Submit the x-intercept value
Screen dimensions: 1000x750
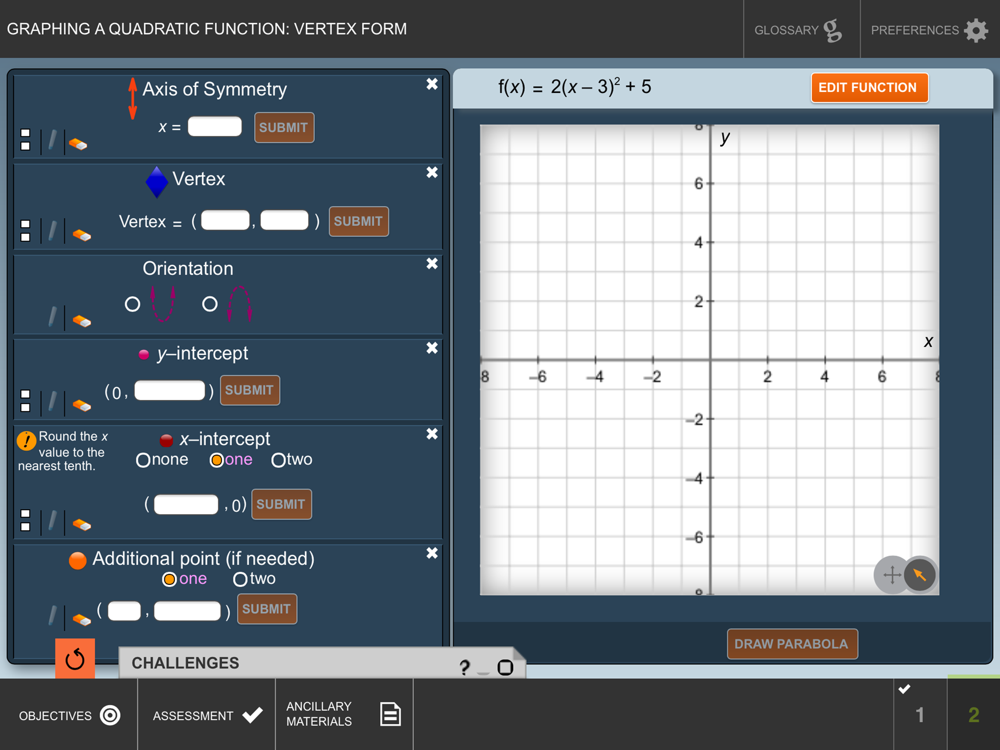(x=281, y=504)
